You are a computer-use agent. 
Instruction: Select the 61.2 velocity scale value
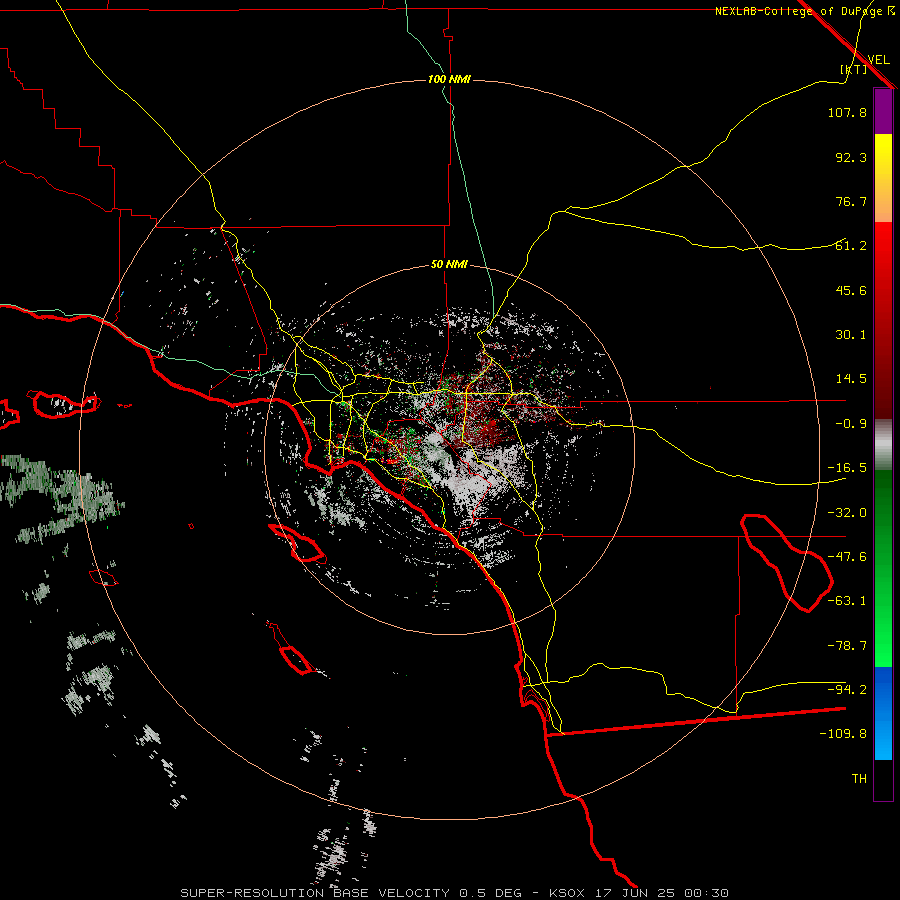click(x=851, y=246)
